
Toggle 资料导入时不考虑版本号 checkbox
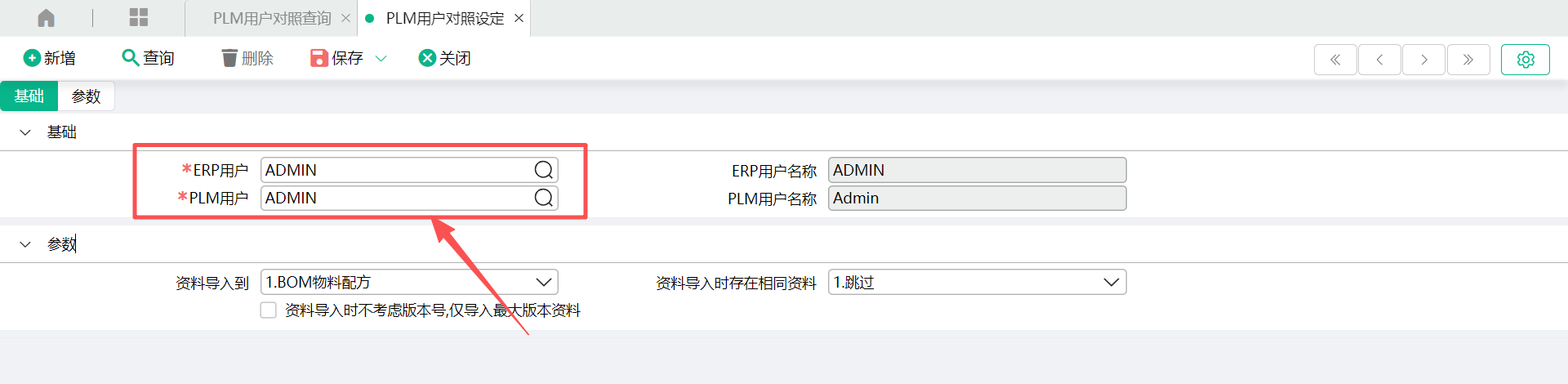coord(268,310)
